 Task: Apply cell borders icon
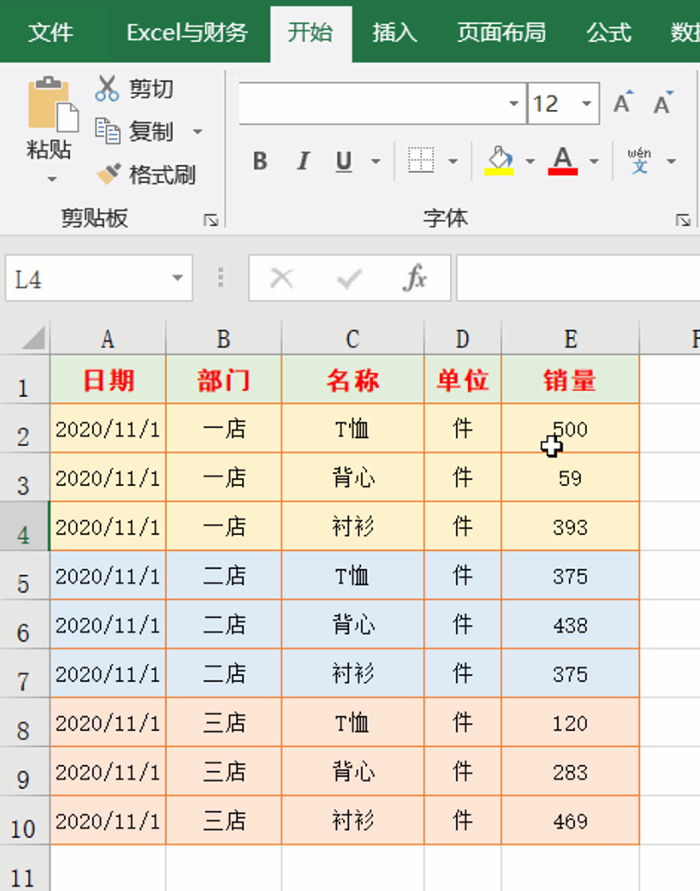[421, 161]
